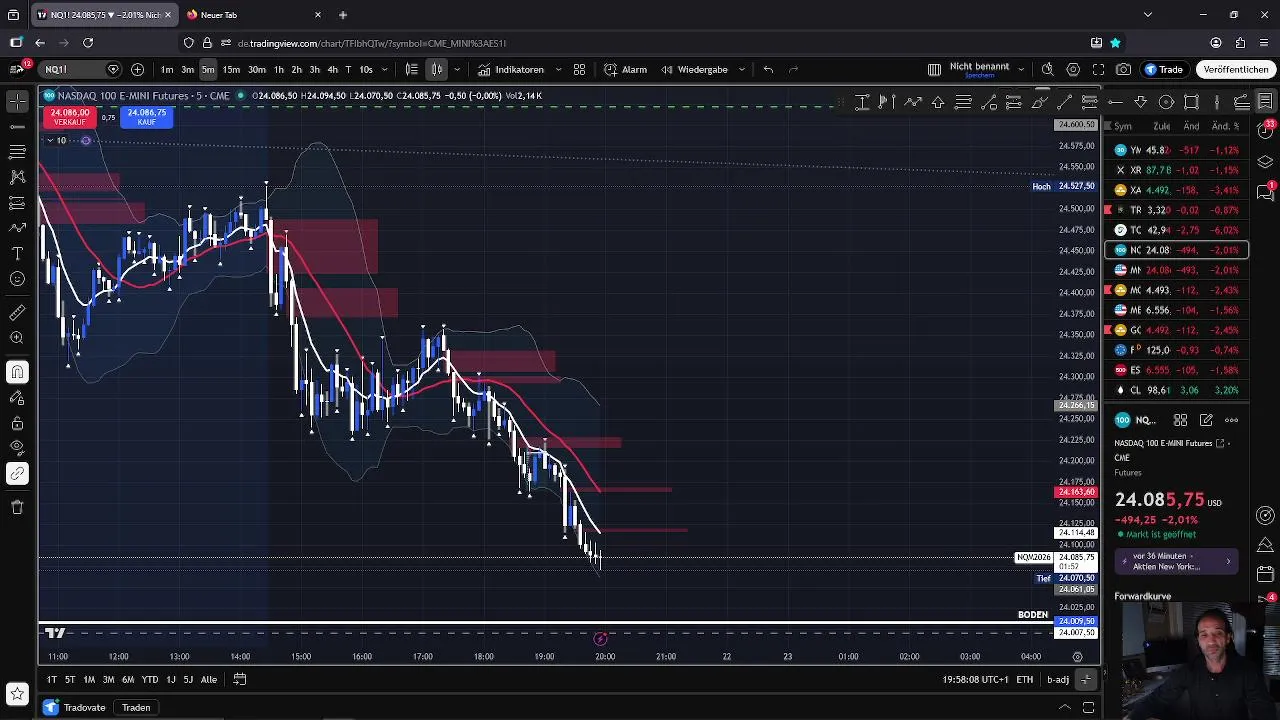Enter fullscreen mode
1280x720 pixels.
pyautogui.click(x=1098, y=69)
